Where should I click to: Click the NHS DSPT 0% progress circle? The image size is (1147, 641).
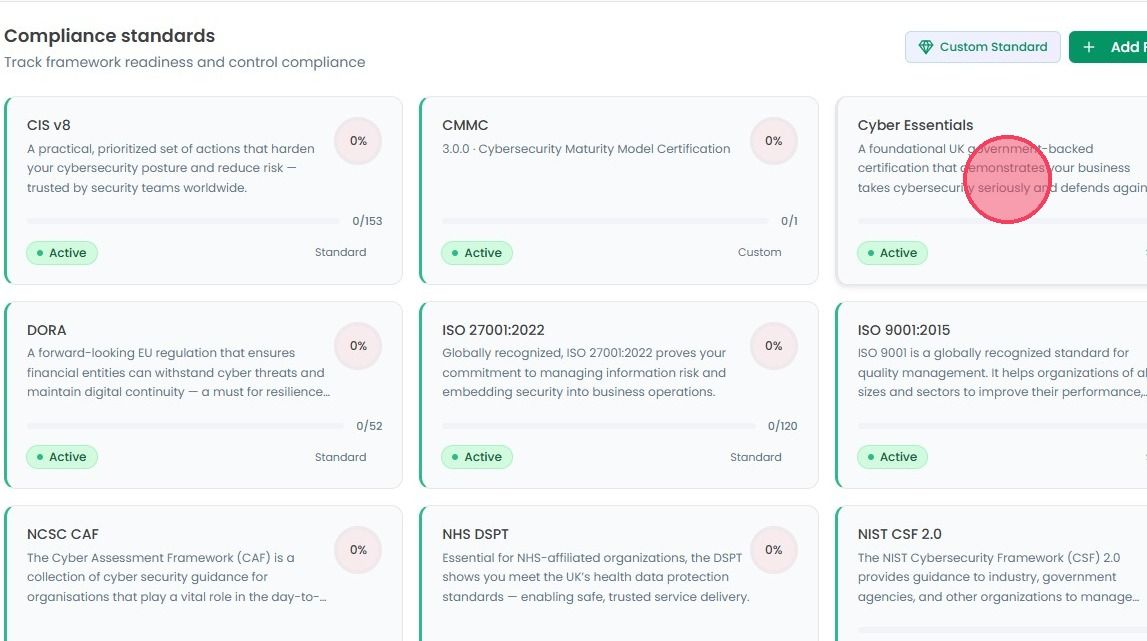pyautogui.click(x=773, y=550)
